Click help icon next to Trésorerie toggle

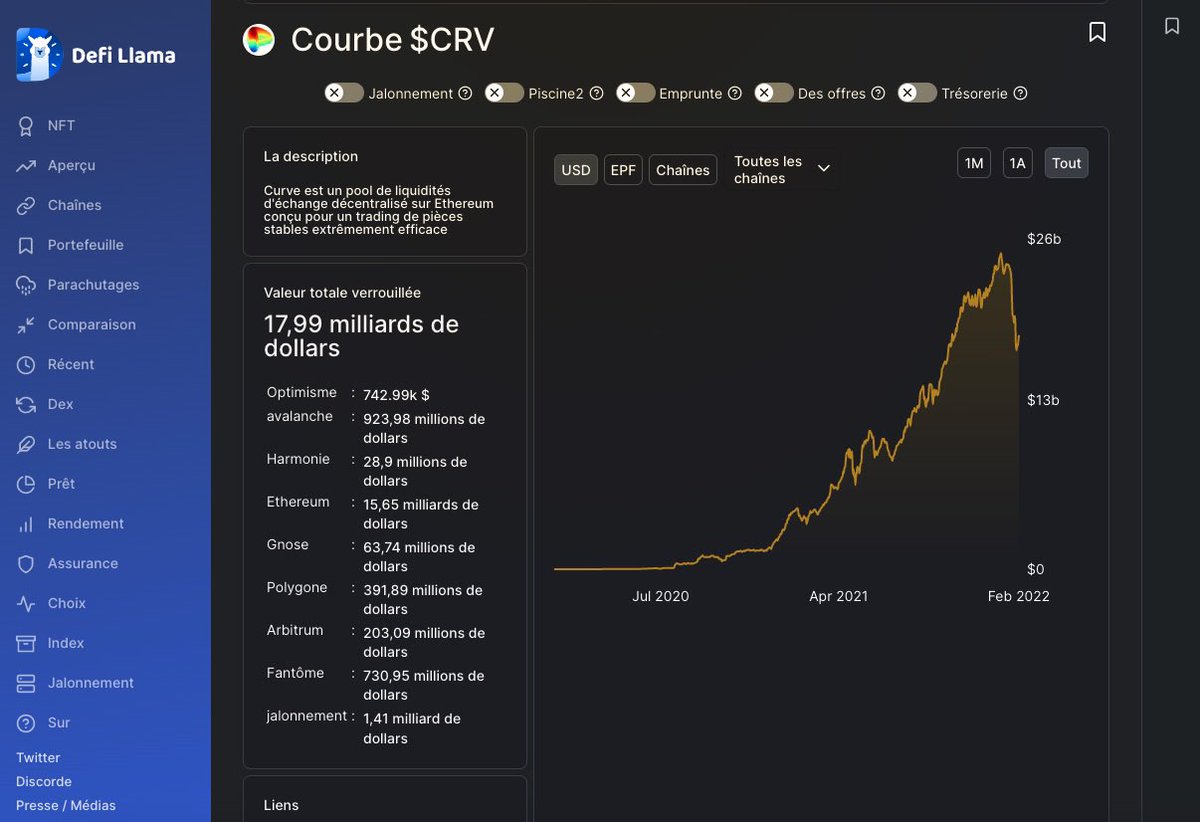click(x=1020, y=93)
